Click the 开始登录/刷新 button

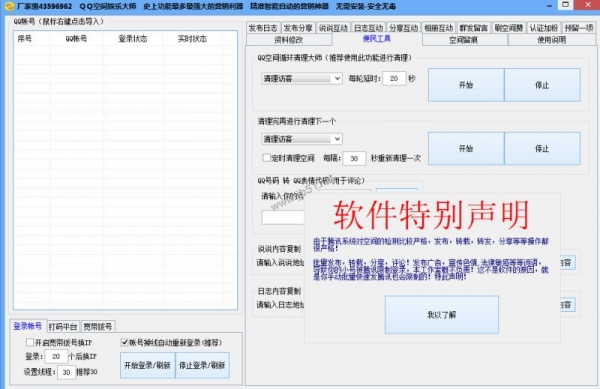click(147, 365)
